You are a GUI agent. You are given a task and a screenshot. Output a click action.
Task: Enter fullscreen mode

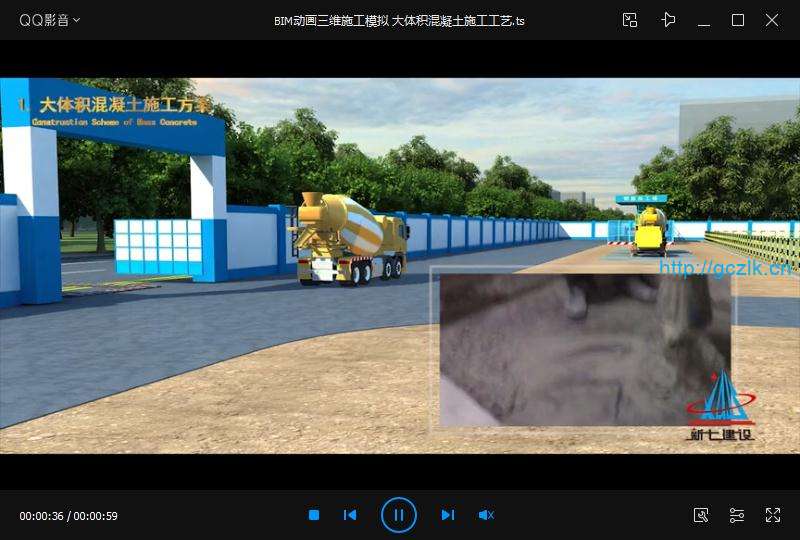point(772,515)
